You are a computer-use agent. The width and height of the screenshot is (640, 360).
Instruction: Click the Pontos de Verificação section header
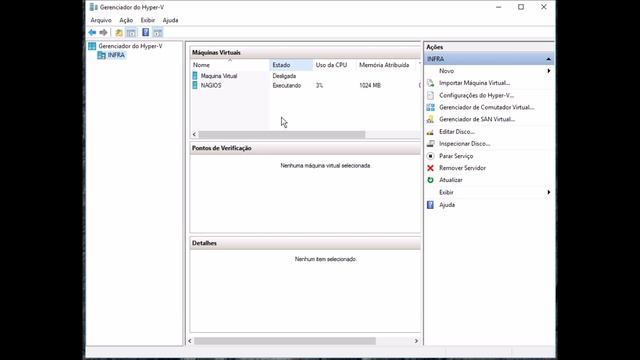(x=305, y=148)
